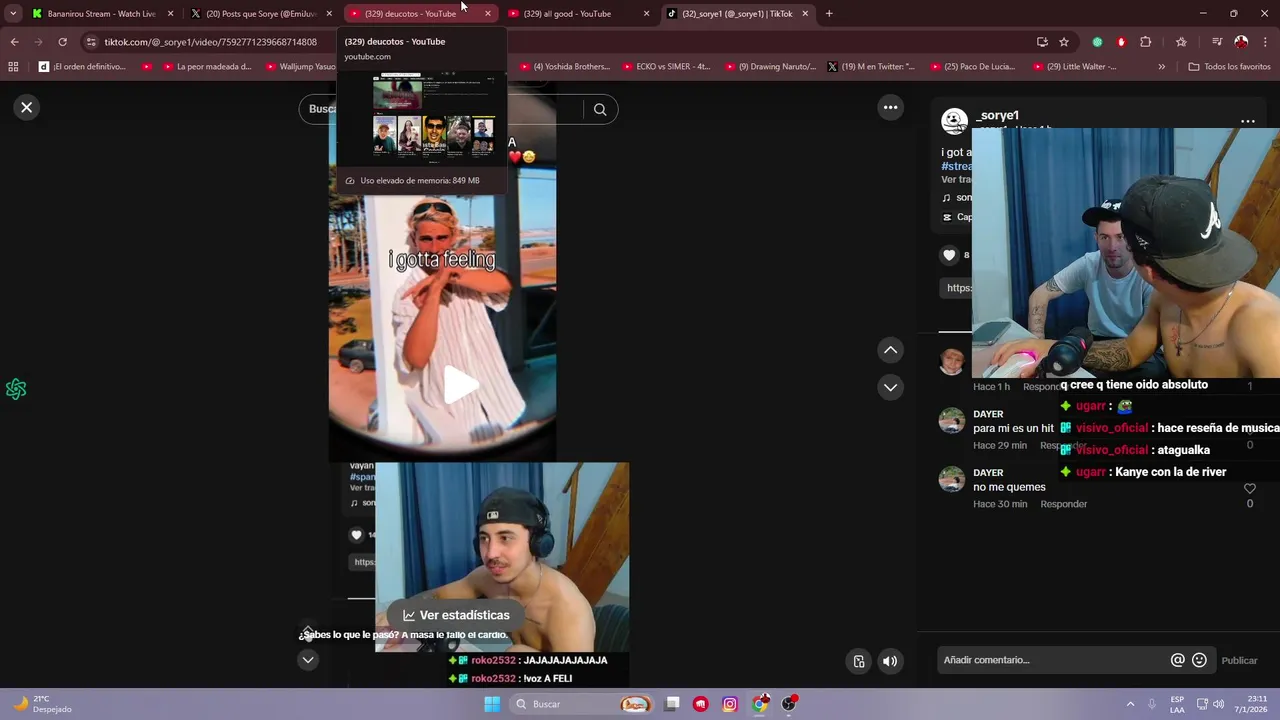Close the TikTok video viewer with X
The height and width of the screenshot is (720, 1280).
pyautogui.click(x=27, y=107)
